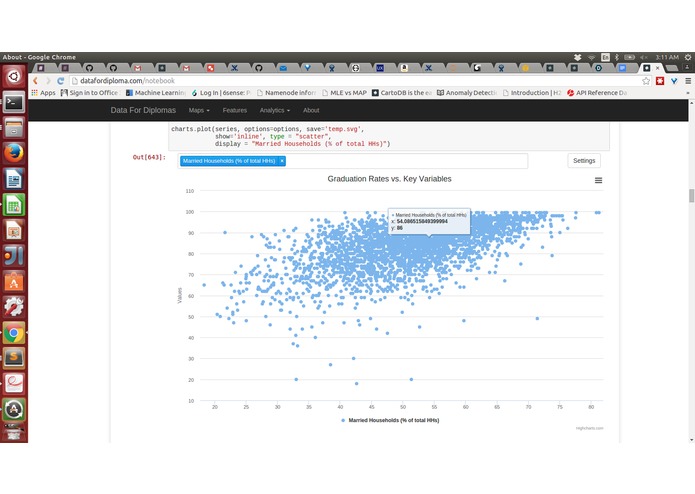The height and width of the screenshot is (494, 695).
Task: Open Sign in to Office bookmark
Action: coord(90,93)
